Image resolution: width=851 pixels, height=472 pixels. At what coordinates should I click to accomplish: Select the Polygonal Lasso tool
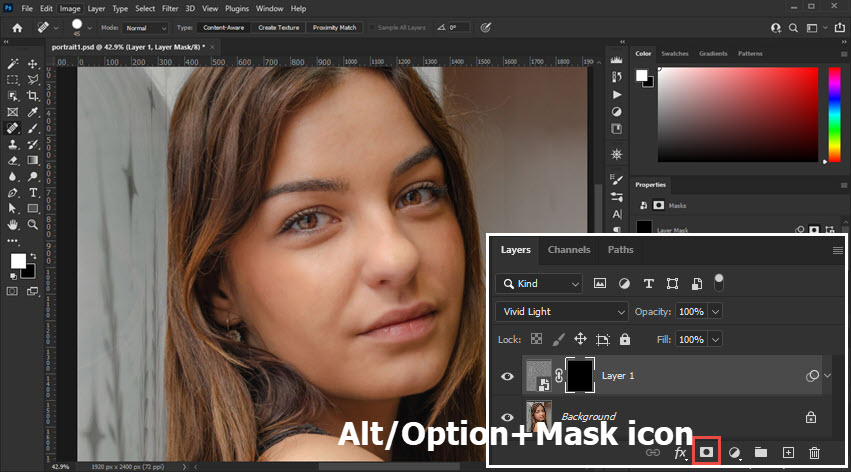tap(33, 80)
